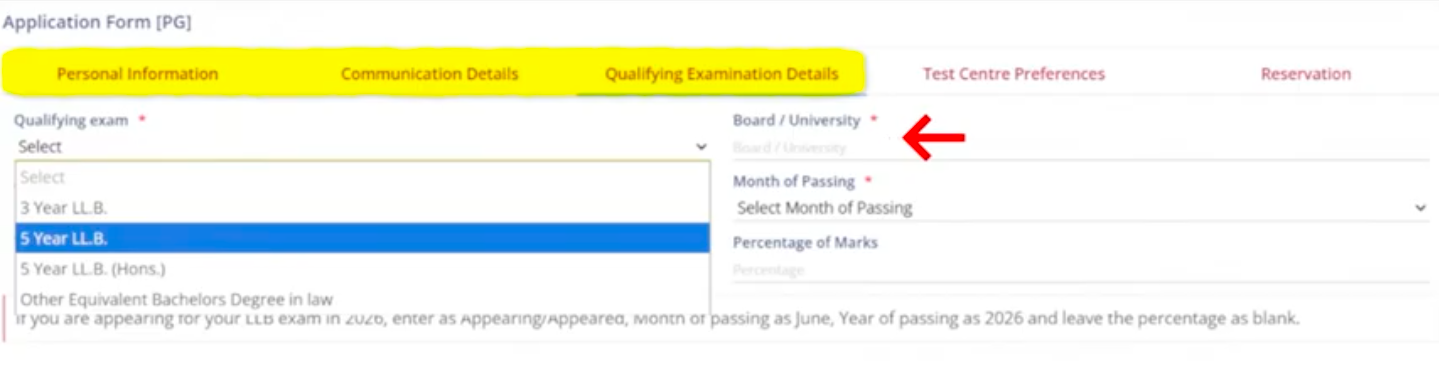Click the Qualifying exam dropdown chevron
Viewport: 1439px width, 367px height.
click(701, 147)
